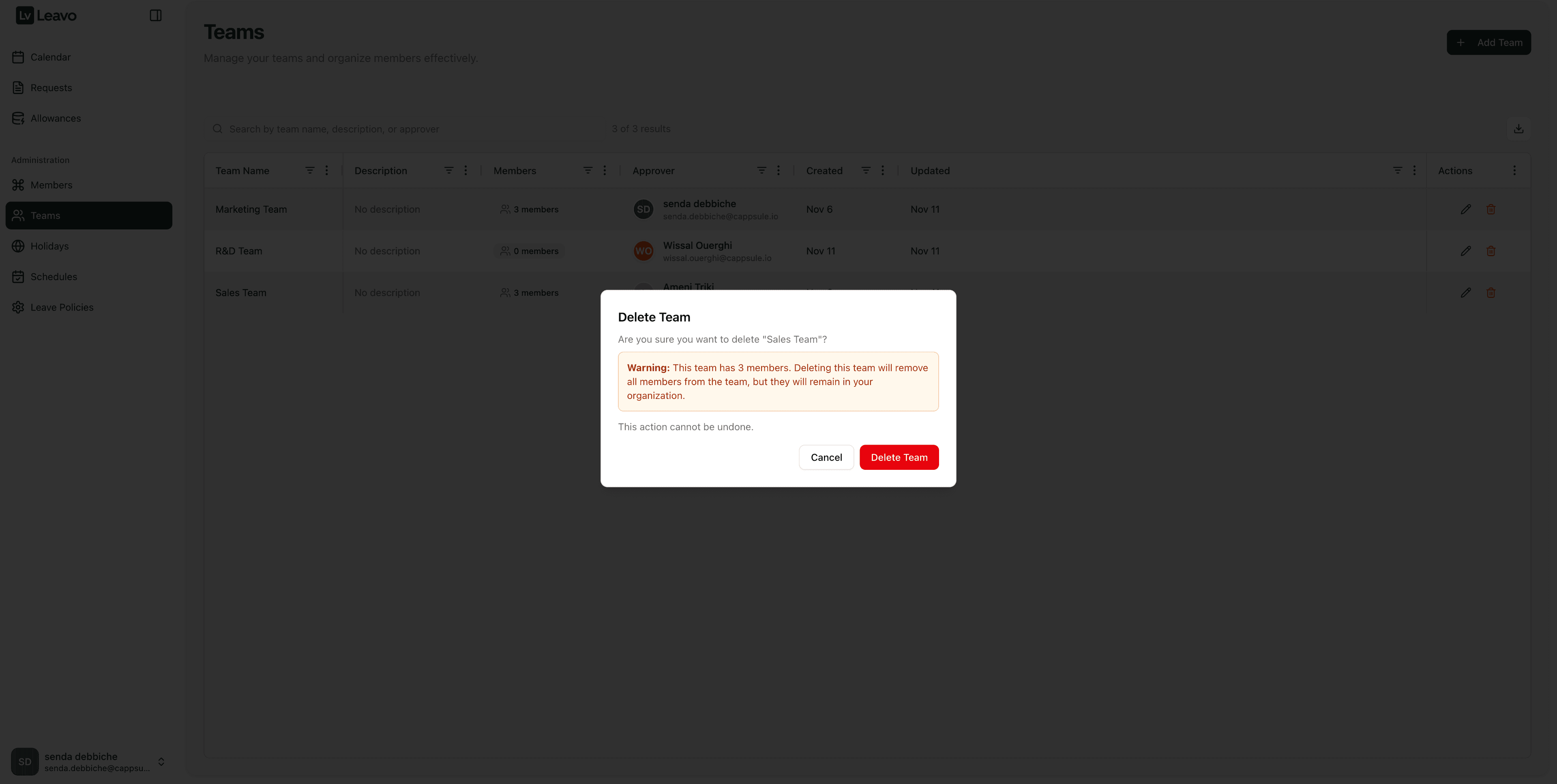Click the red Delete Team button
This screenshot has width=1557, height=784.
pyautogui.click(x=899, y=457)
